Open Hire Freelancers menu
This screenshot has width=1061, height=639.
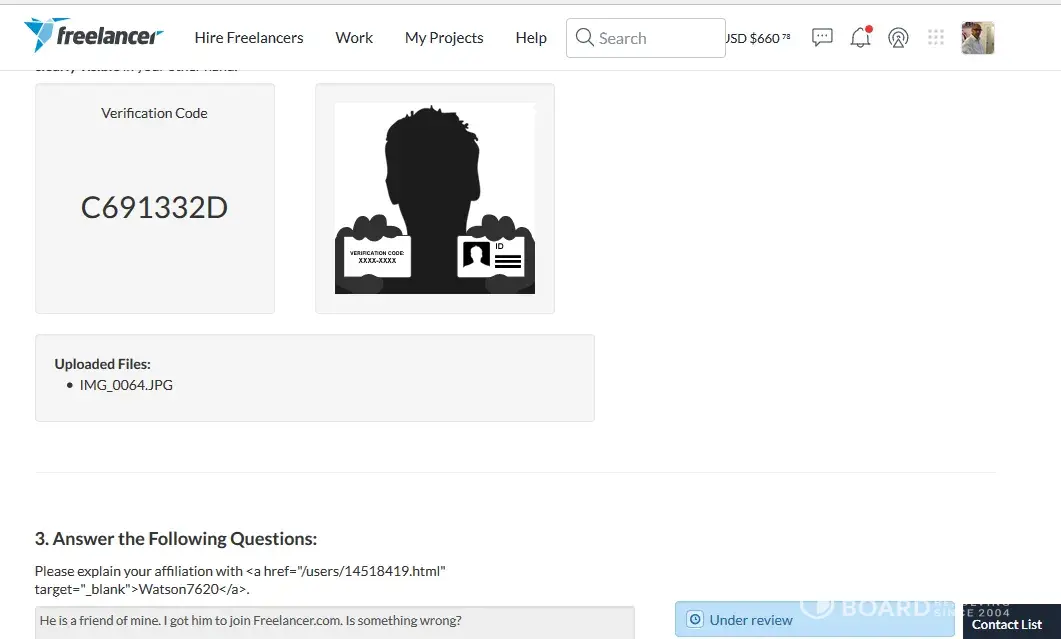pos(249,38)
